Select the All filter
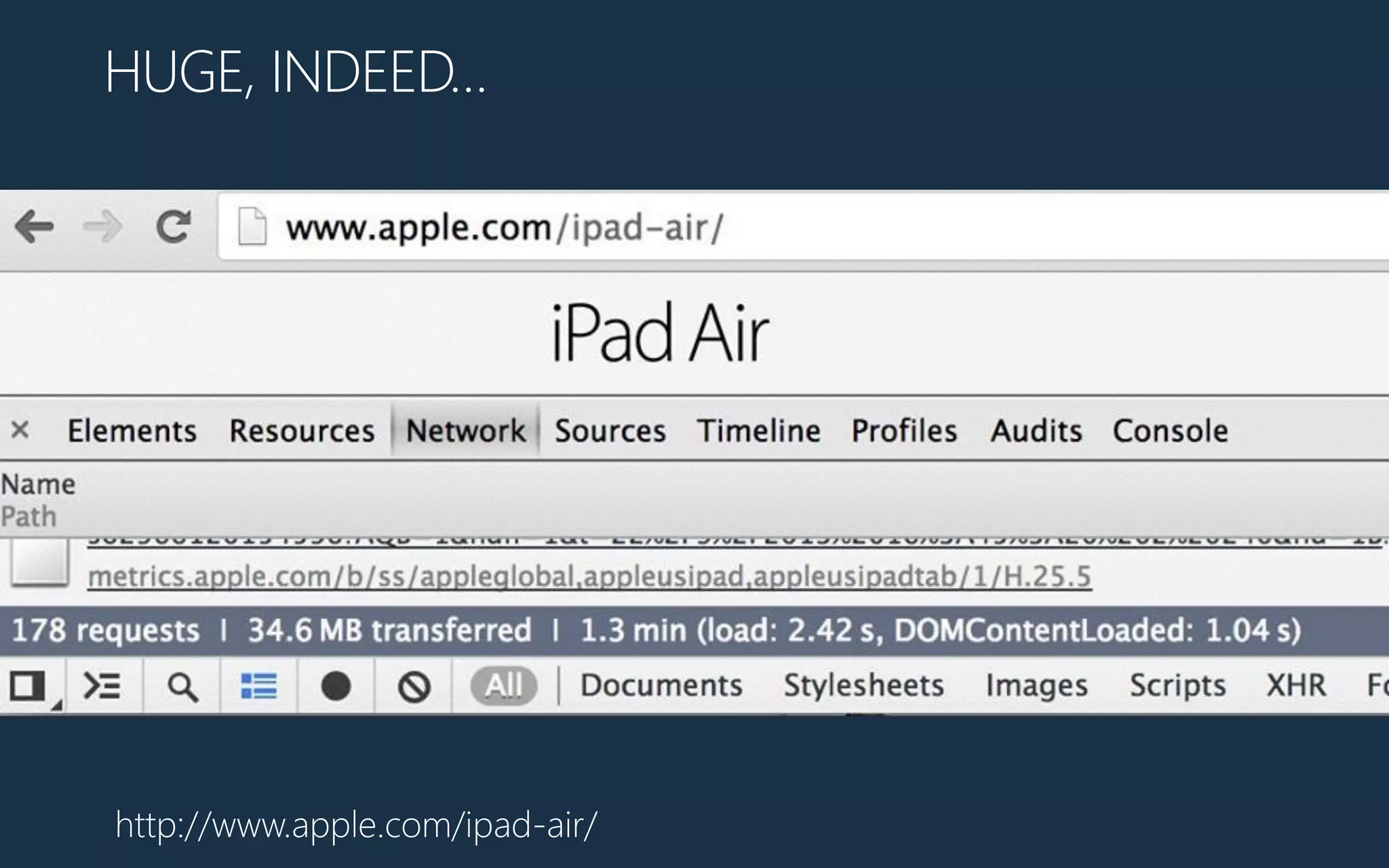 tap(503, 685)
